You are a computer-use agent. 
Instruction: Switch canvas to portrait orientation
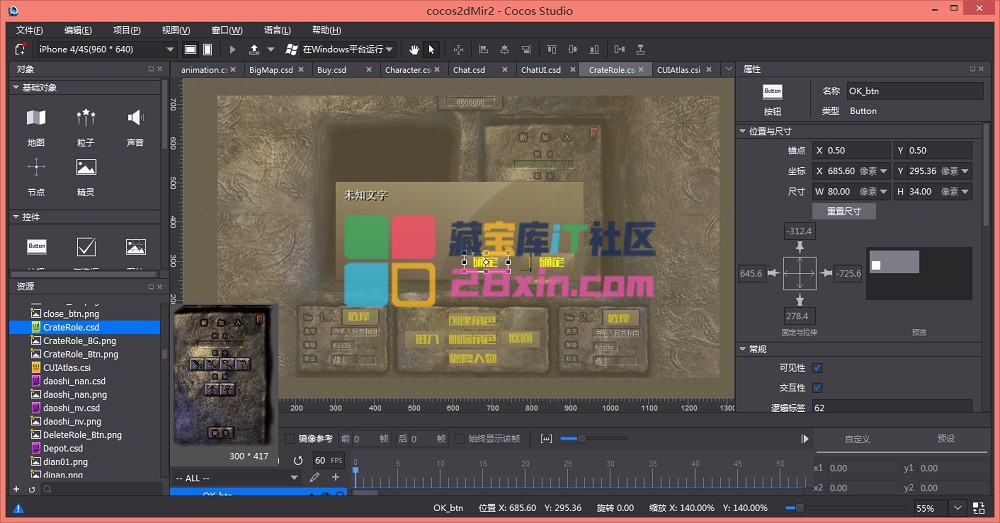click(207, 49)
